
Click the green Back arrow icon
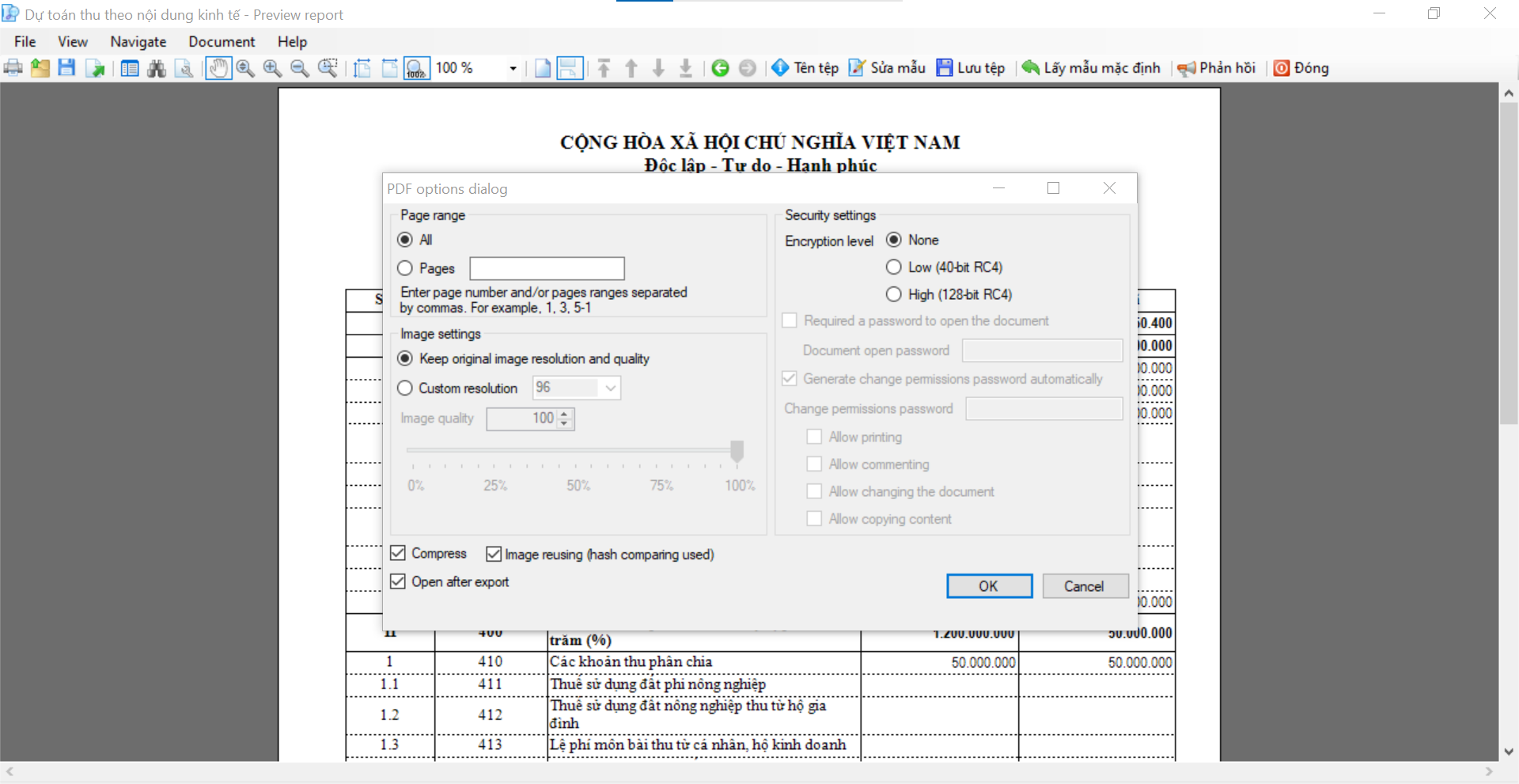(720, 68)
